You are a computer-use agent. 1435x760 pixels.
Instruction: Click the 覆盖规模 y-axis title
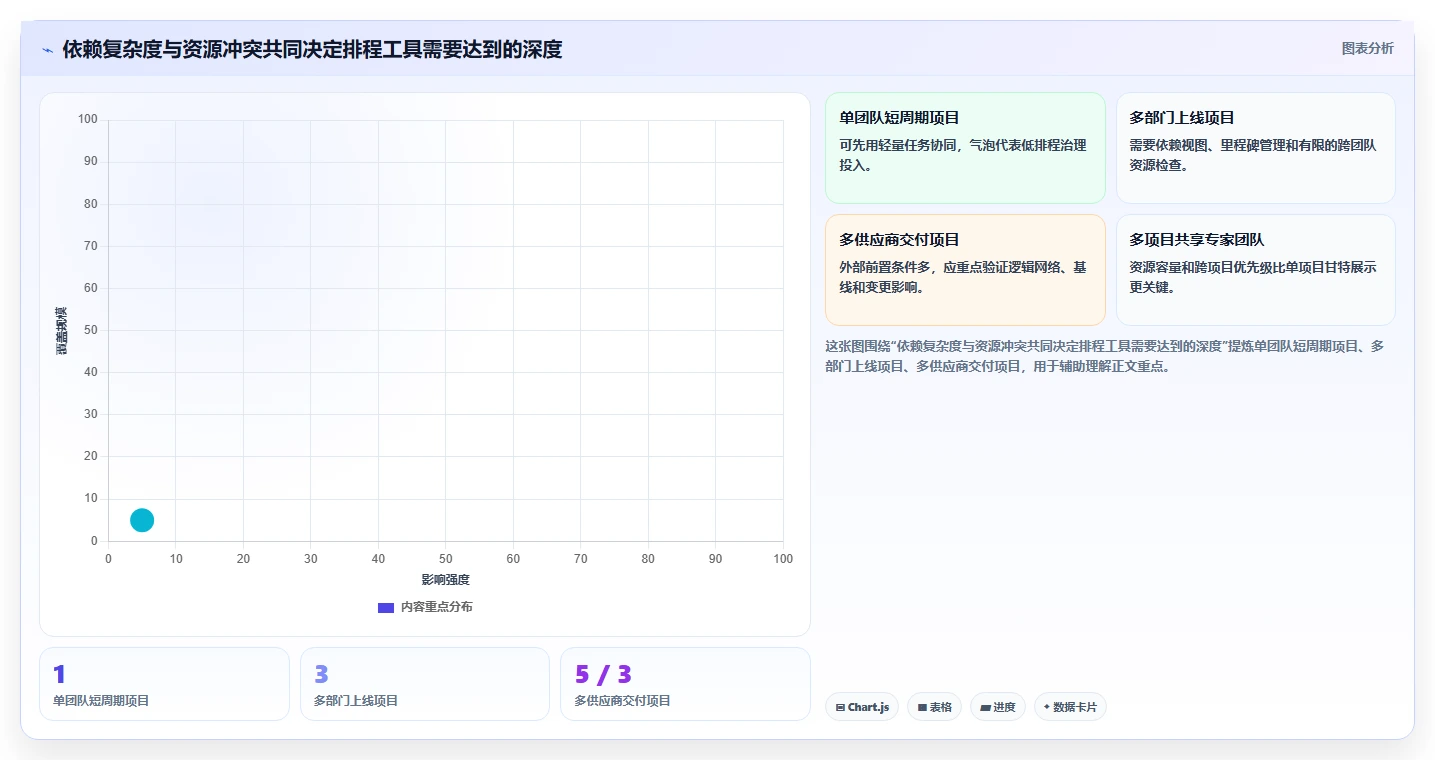62,331
